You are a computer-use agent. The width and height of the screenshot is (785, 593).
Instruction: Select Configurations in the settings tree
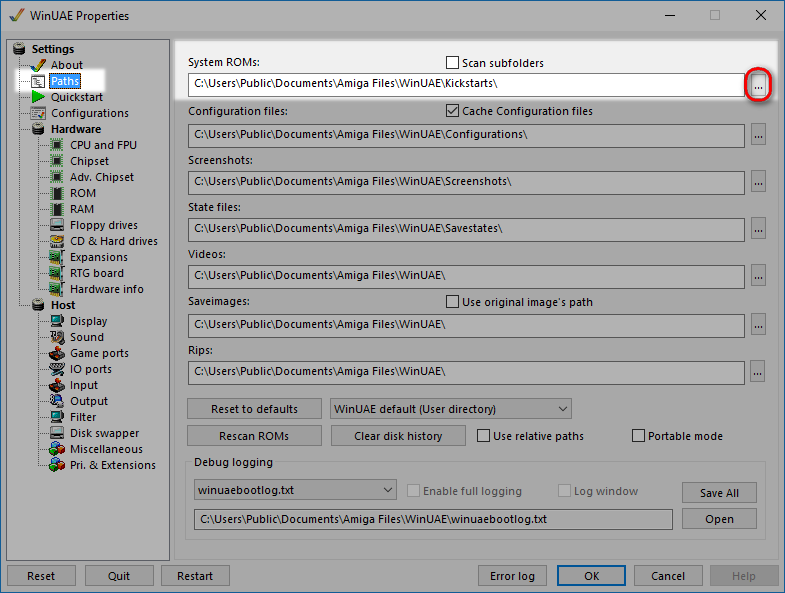[89, 113]
